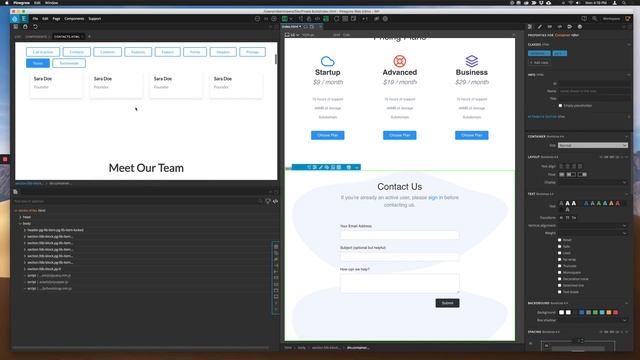Enable the Decoration none checkbox
This screenshot has height=360, width=640.
[x=560, y=279]
